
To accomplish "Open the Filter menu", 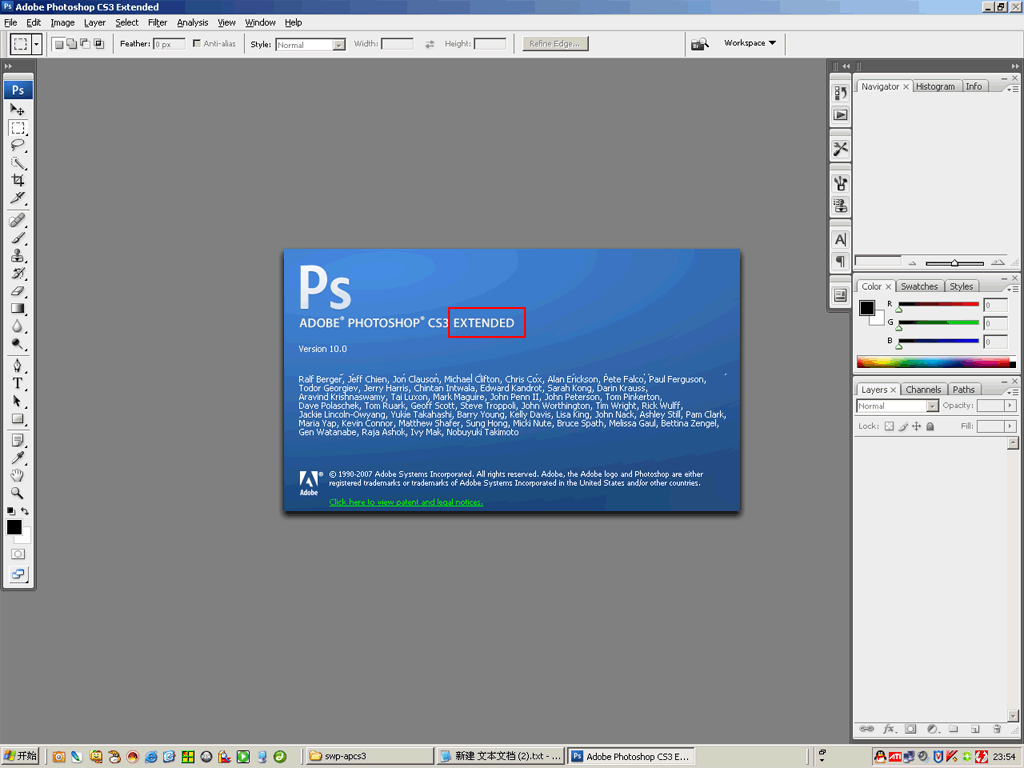I will coord(157,22).
